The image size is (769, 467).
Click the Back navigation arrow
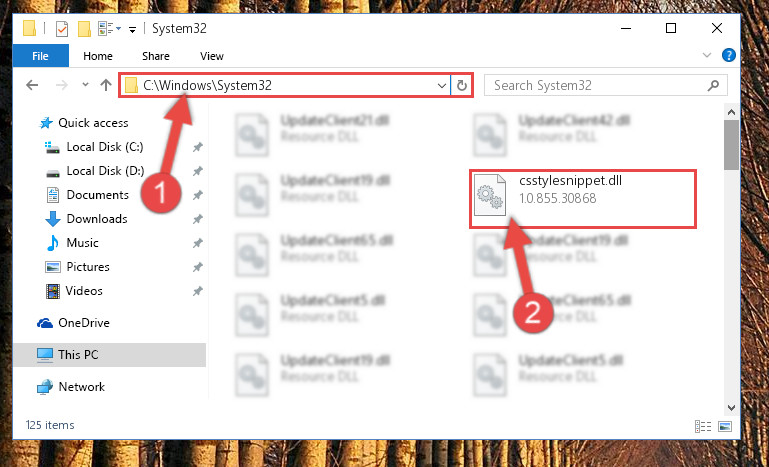click(x=32, y=85)
